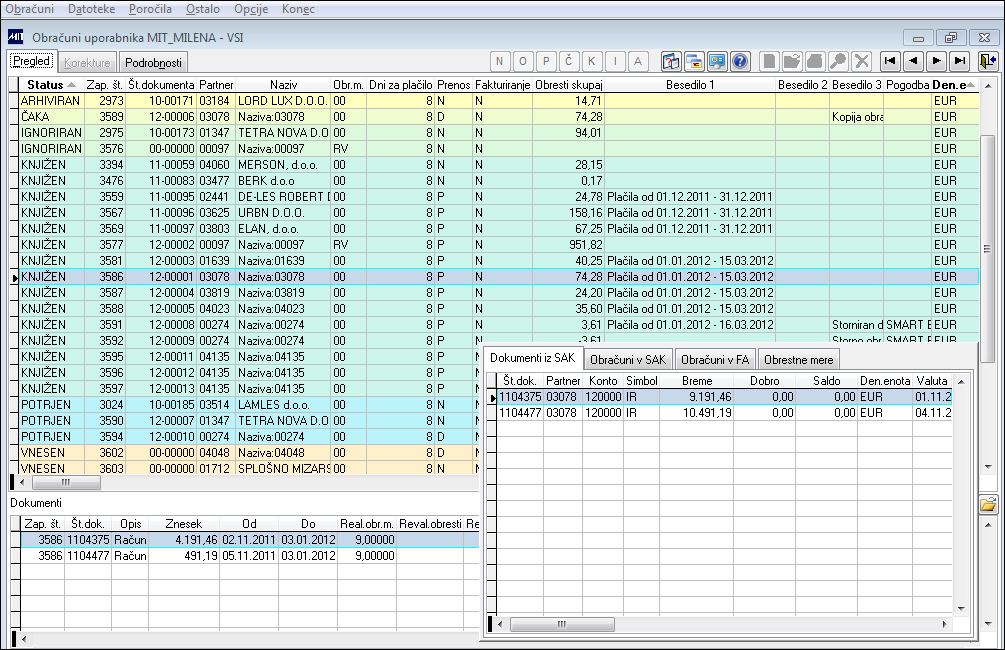Click the K status filter button

coord(592,62)
